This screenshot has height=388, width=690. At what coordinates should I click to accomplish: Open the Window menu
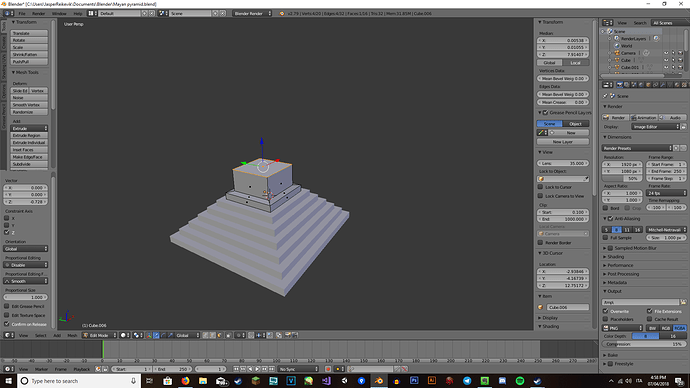(59, 14)
